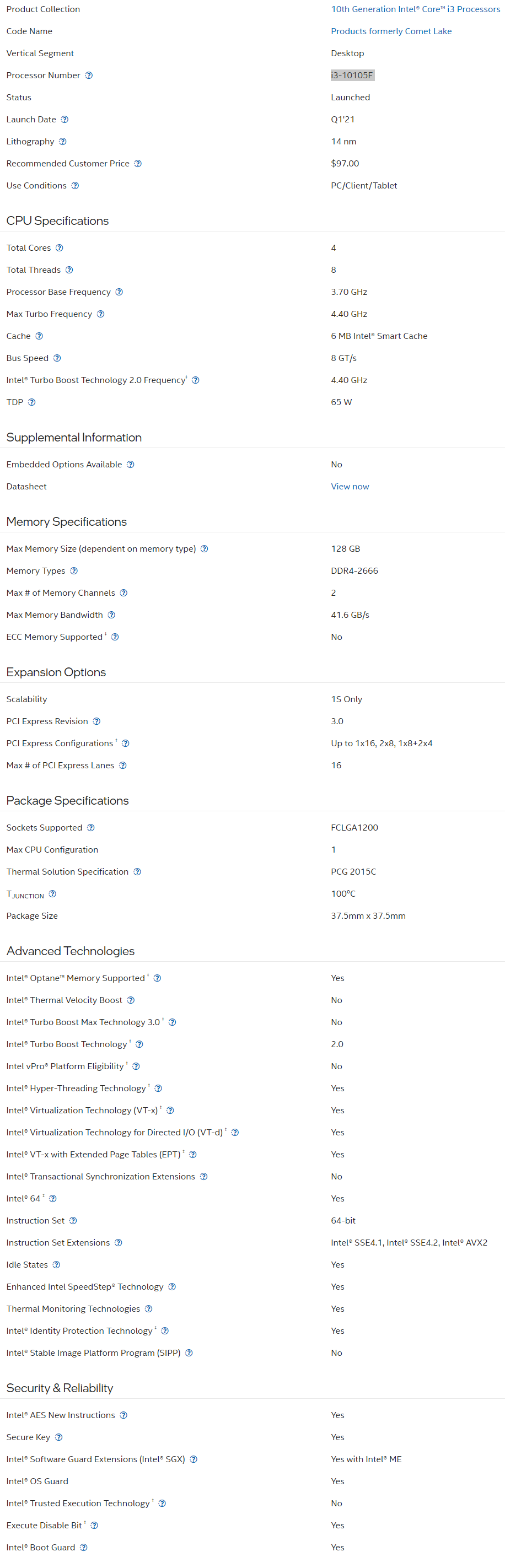Click the View now datasheet link
The image size is (505, 1568).
tap(350, 486)
